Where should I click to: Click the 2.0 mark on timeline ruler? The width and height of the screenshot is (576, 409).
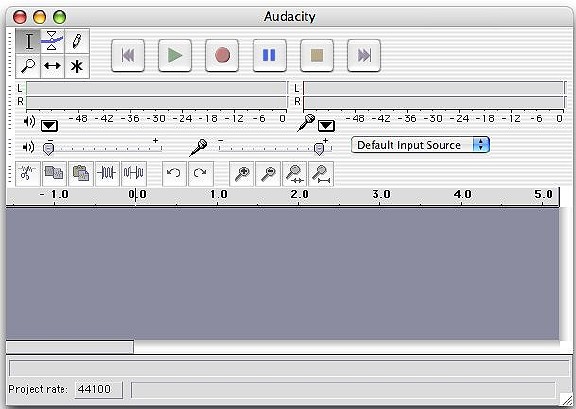pyautogui.click(x=299, y=195)
